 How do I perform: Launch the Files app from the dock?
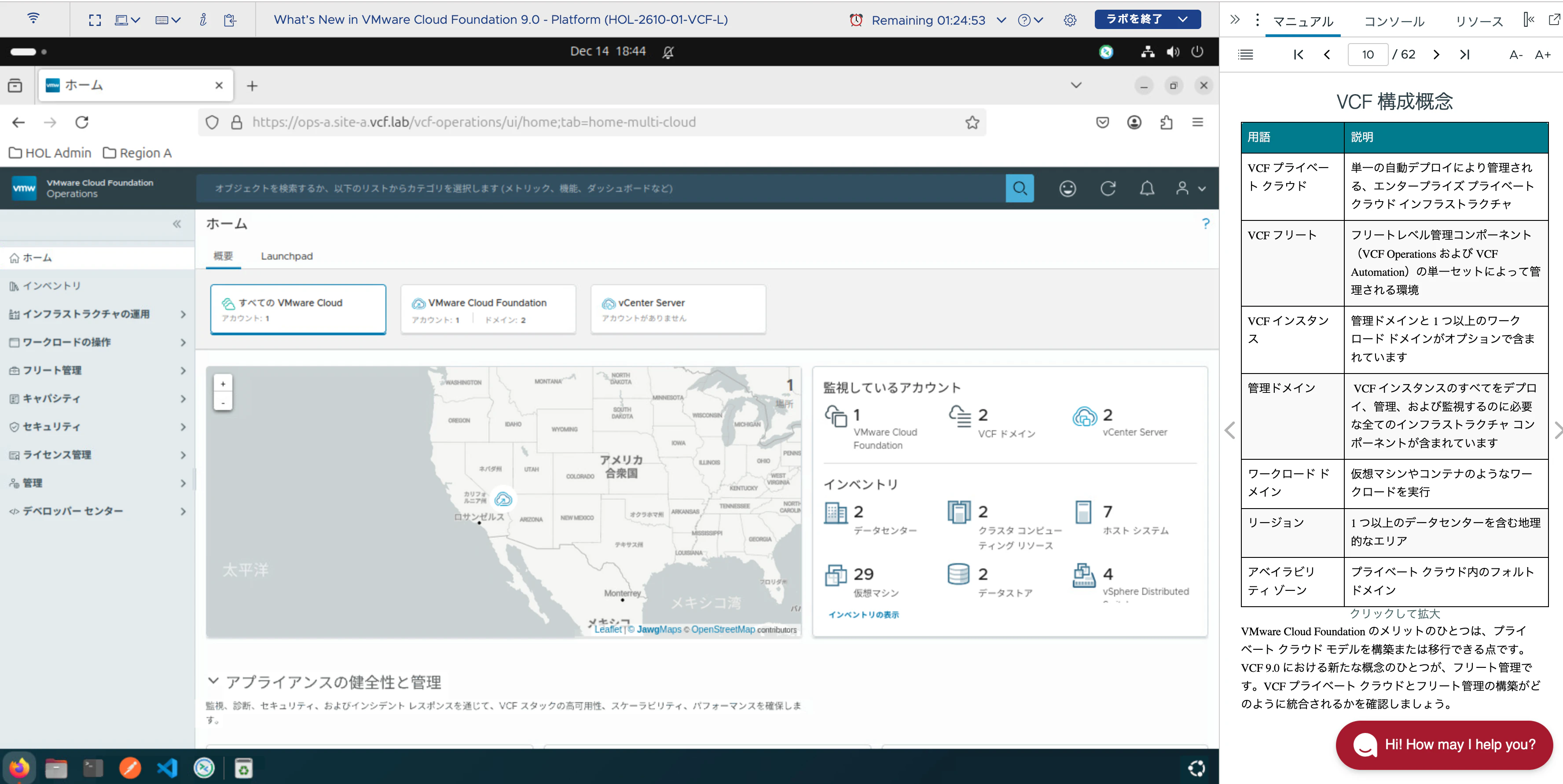click(56, 768)
